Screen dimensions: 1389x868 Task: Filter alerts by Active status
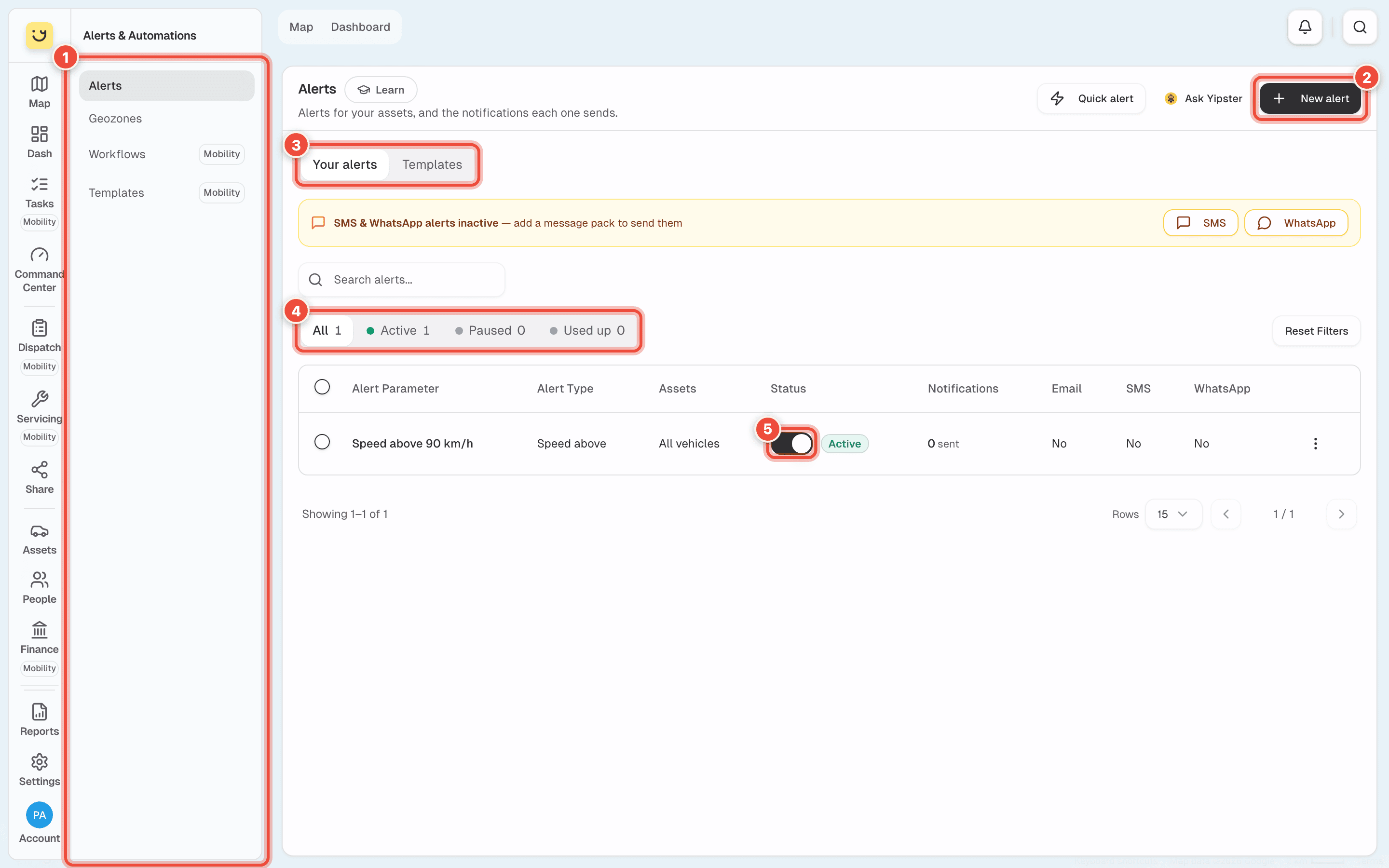[398, 331]
